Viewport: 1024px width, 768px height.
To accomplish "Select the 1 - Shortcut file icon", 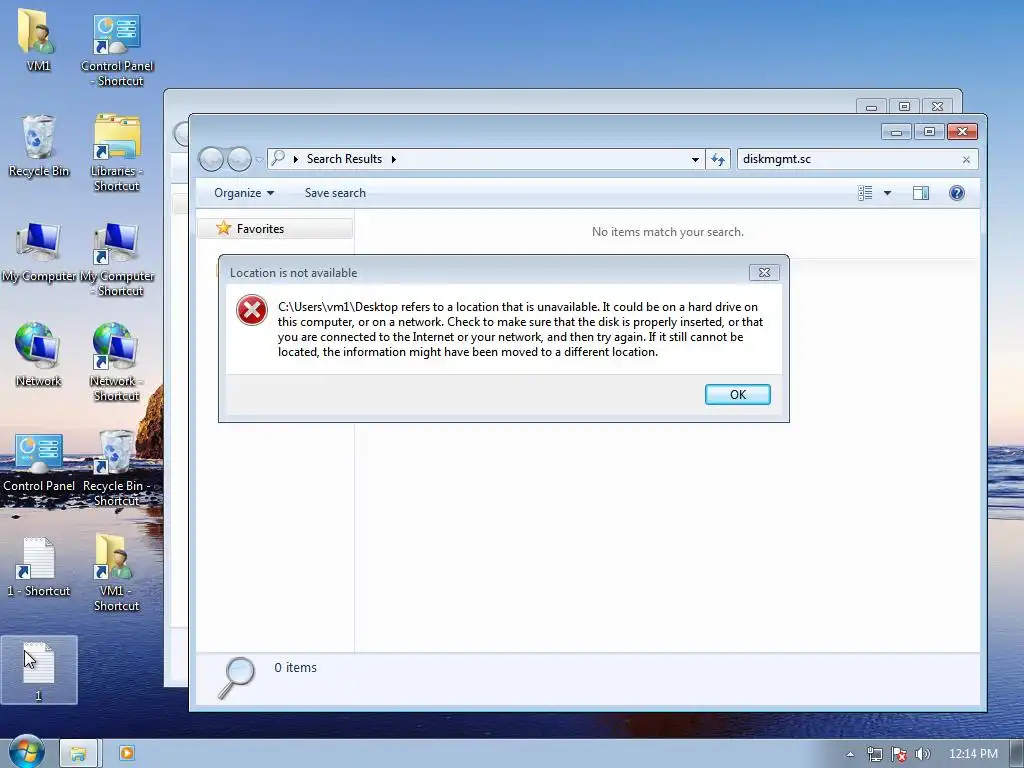I will pos(39,567).
